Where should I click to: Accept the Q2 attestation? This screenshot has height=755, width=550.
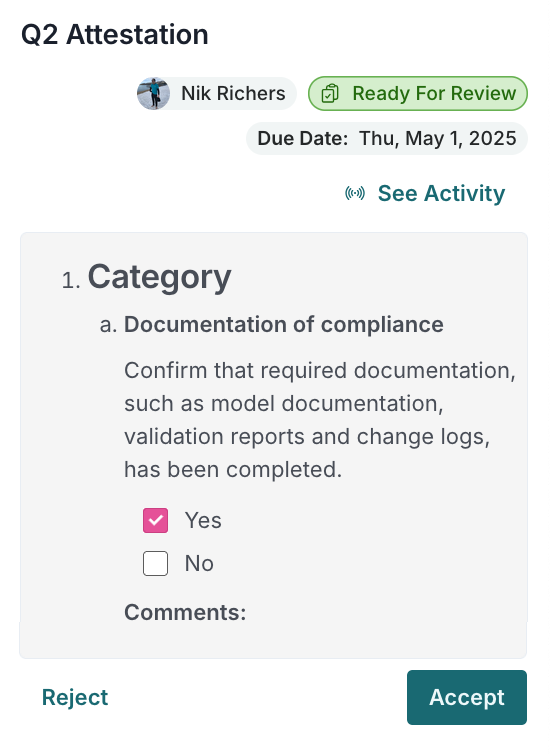tap(467, 697)
